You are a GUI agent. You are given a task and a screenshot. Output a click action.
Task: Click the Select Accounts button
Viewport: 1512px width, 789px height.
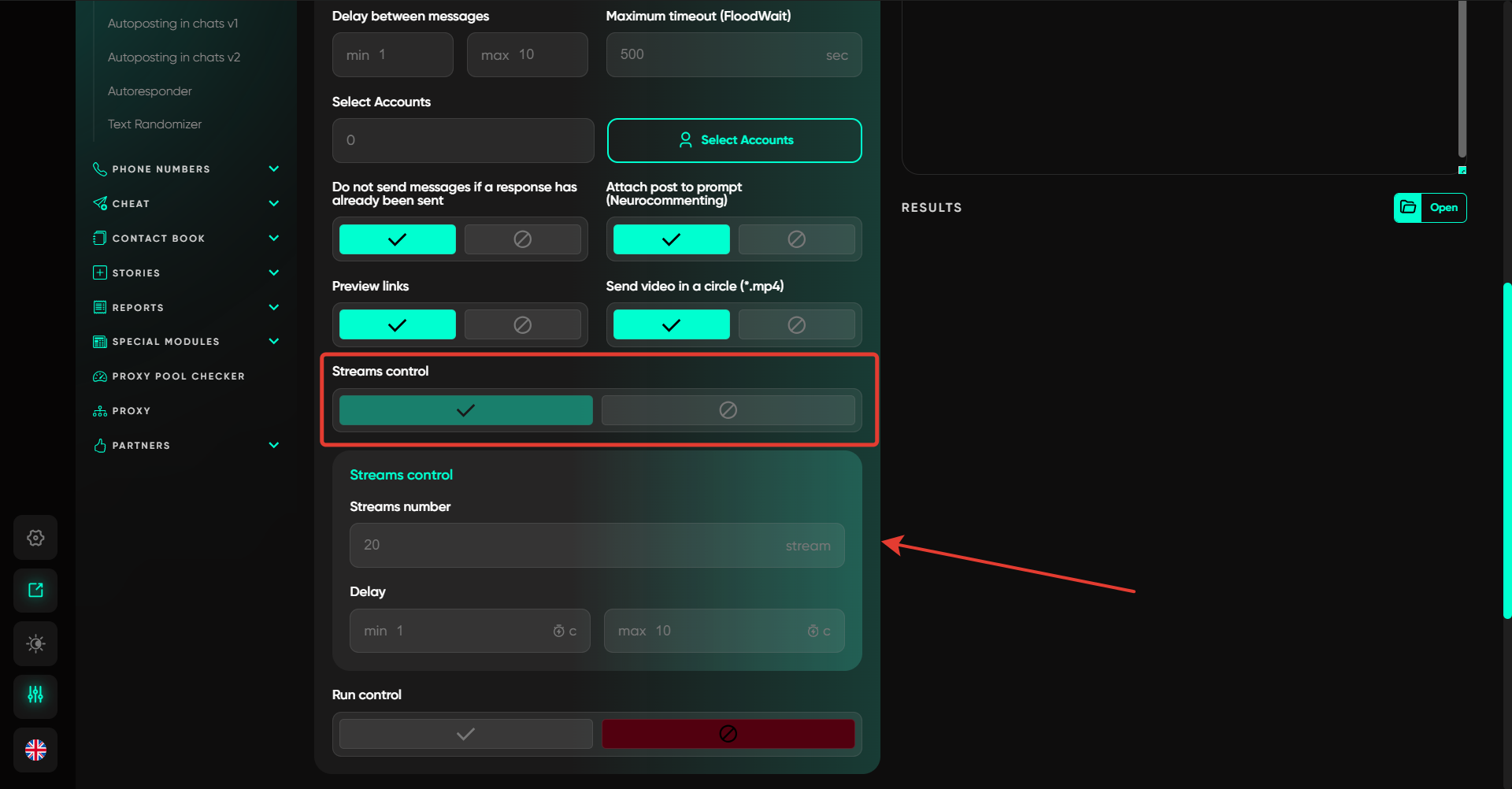point(734,140)
